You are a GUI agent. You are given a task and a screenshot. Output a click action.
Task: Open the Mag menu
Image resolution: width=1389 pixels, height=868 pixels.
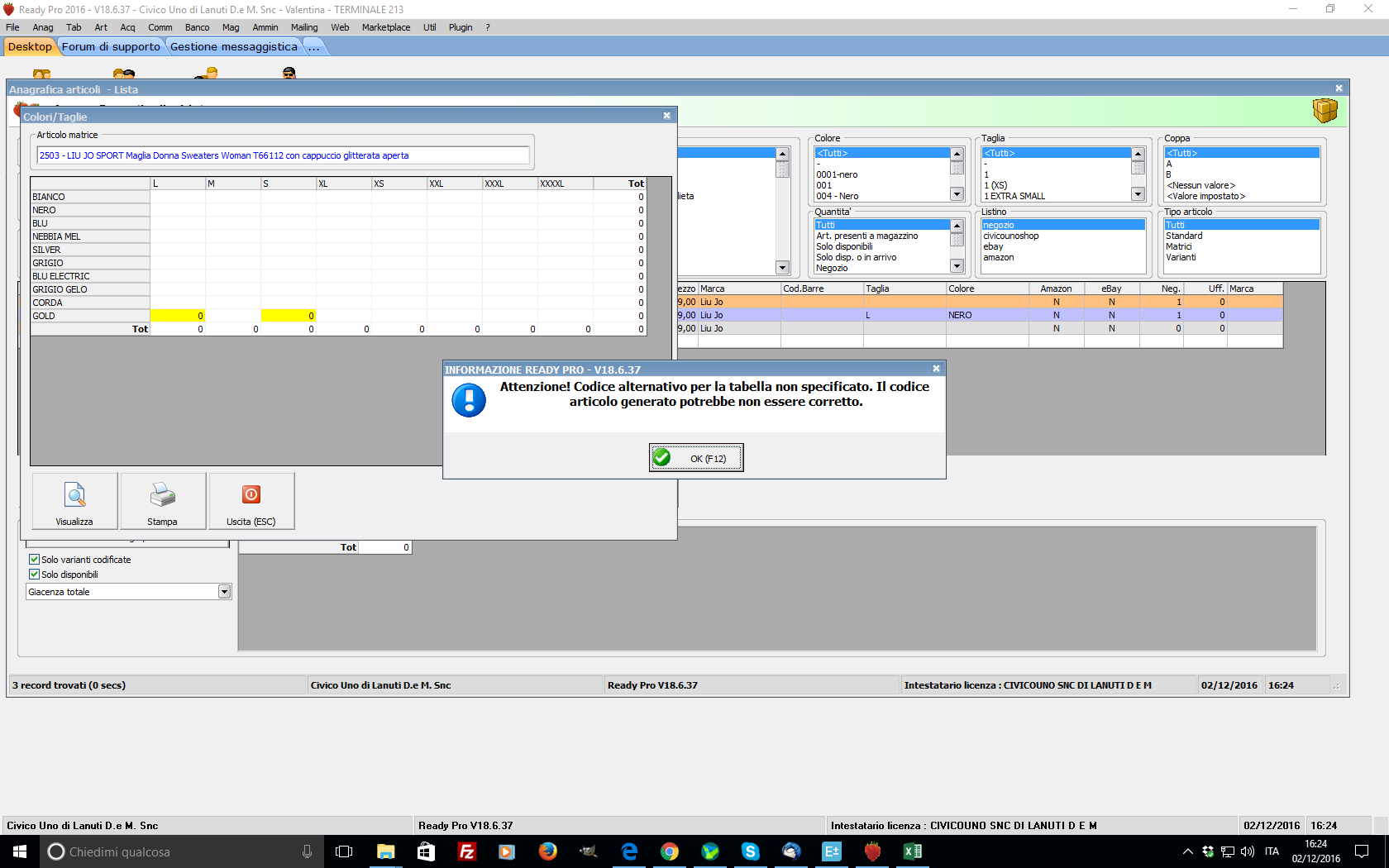(x=231, y=27)
